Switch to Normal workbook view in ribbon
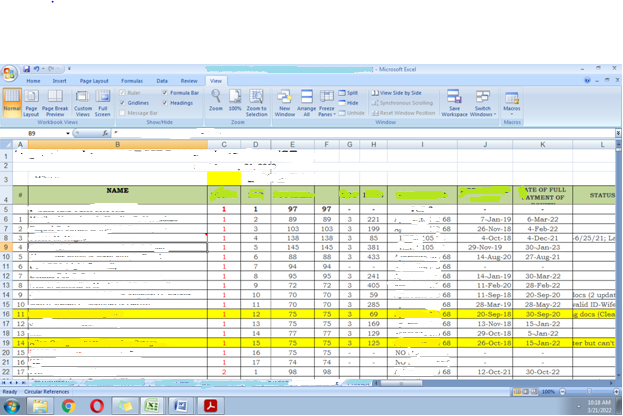 tap(12, 103)
